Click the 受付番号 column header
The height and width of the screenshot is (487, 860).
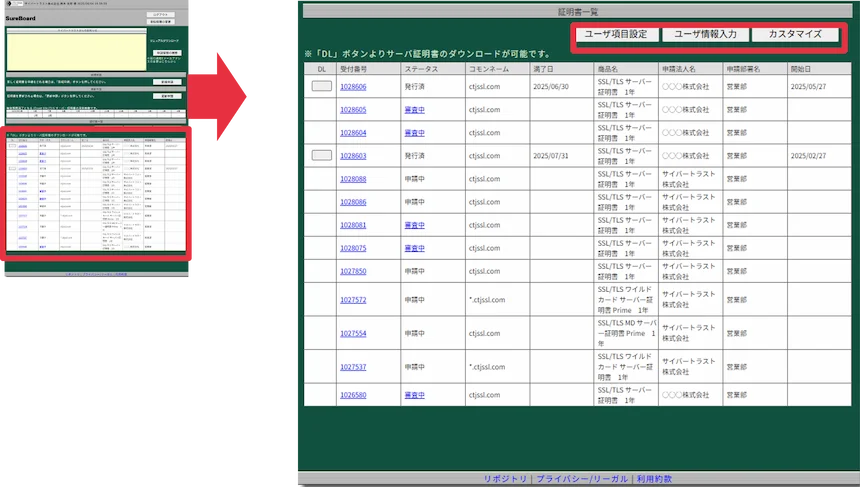(x=355, y=68)
